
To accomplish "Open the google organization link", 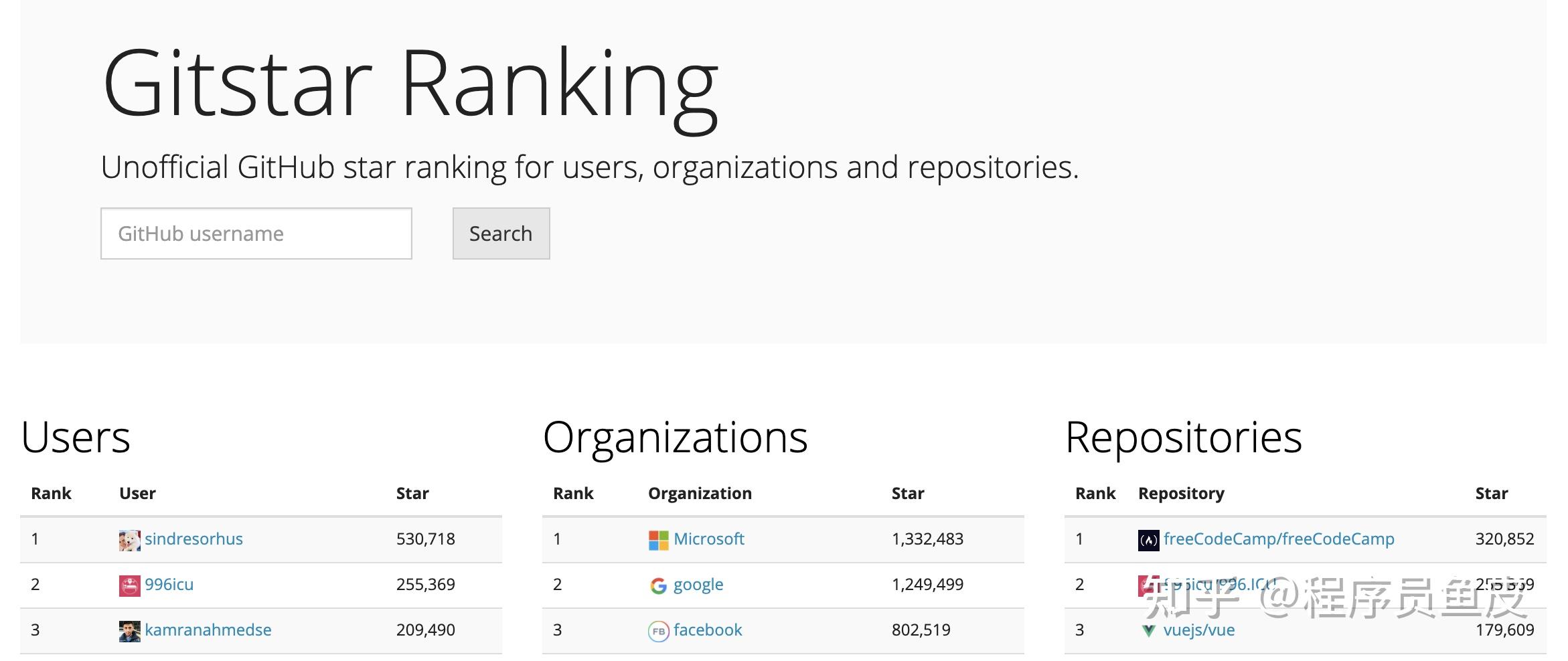I will pyautogui.click(x=698, y=585).
